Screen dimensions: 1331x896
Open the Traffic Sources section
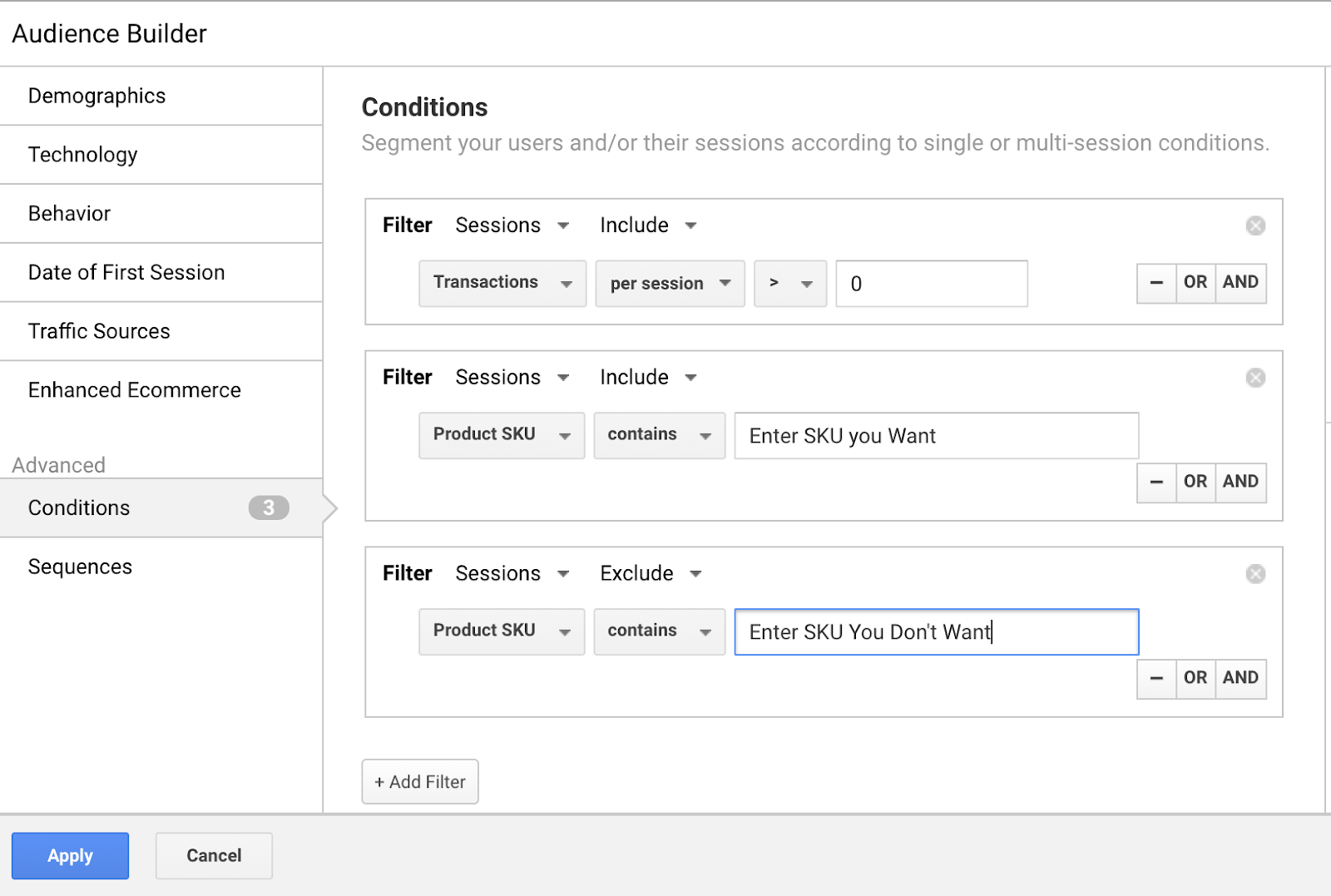tap(161, 331)
